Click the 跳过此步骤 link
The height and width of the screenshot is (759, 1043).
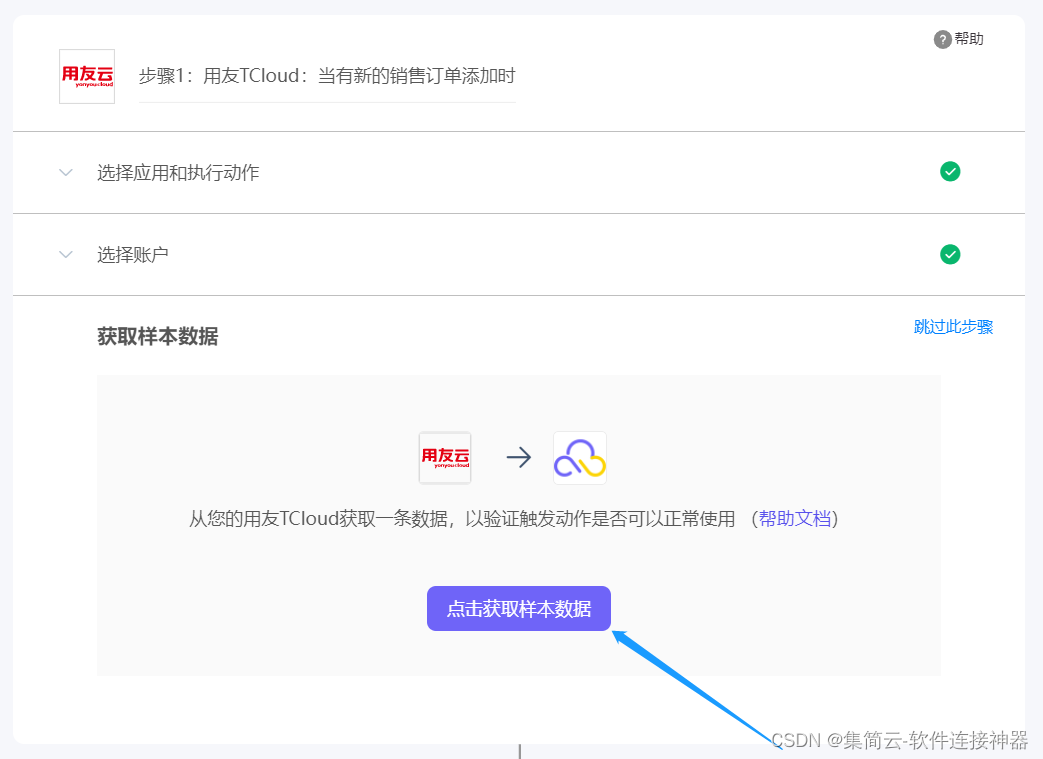(953, 327)
